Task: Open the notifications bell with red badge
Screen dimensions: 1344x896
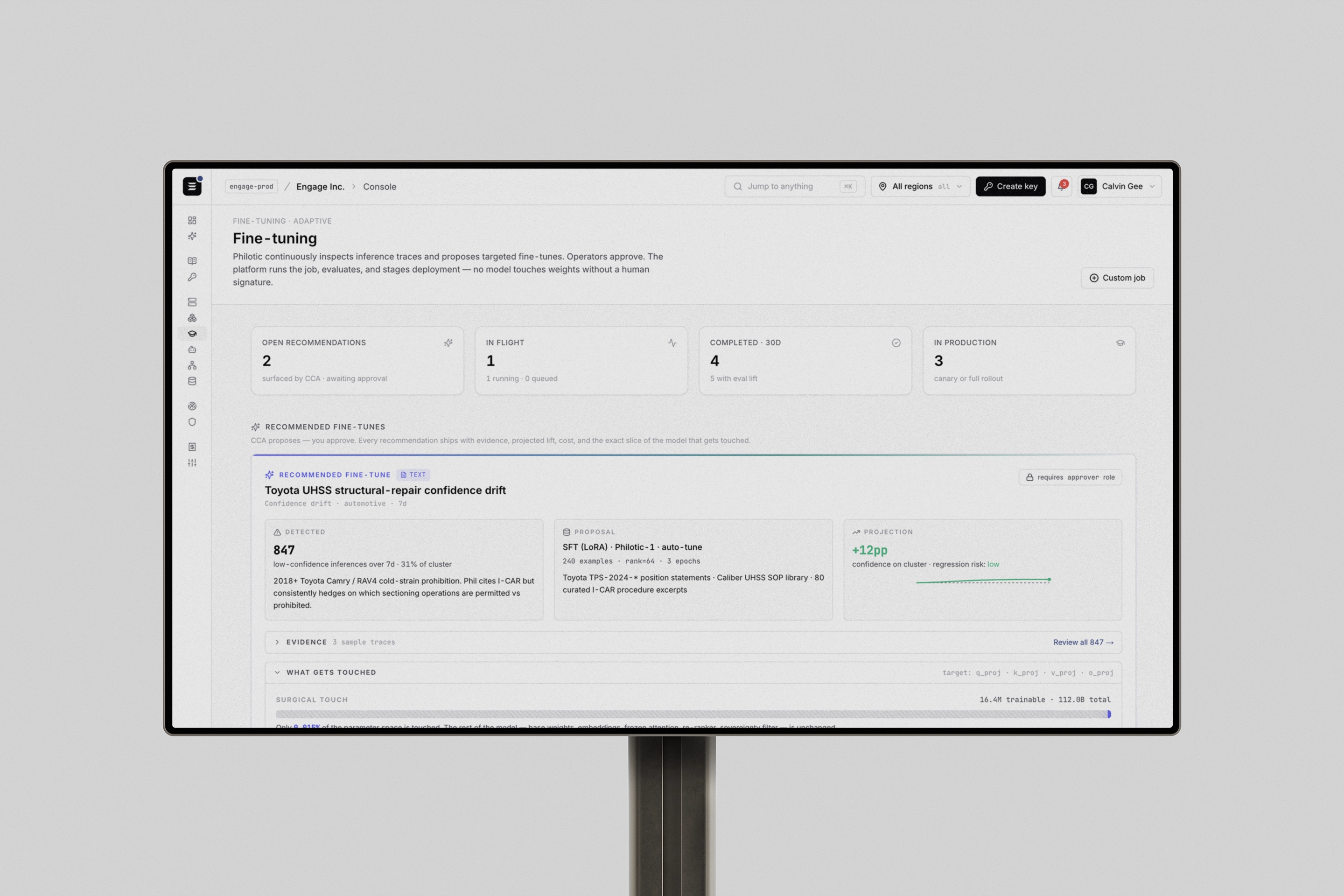Action: 1061,186
